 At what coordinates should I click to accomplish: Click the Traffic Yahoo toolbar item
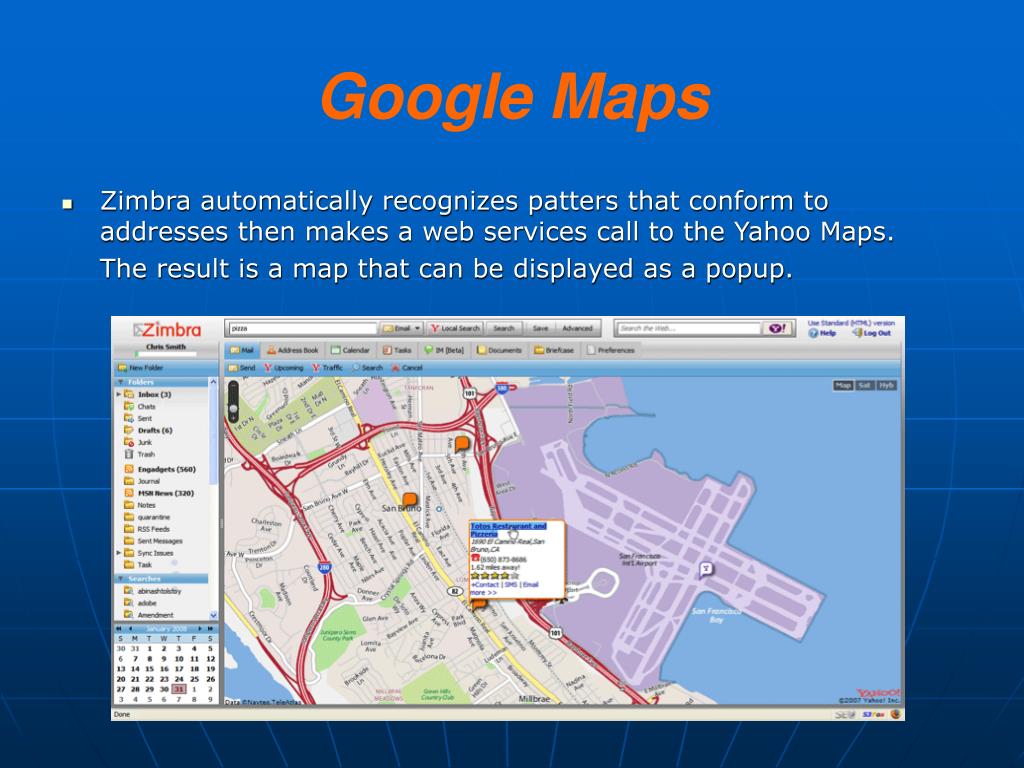tap(328, 368)
